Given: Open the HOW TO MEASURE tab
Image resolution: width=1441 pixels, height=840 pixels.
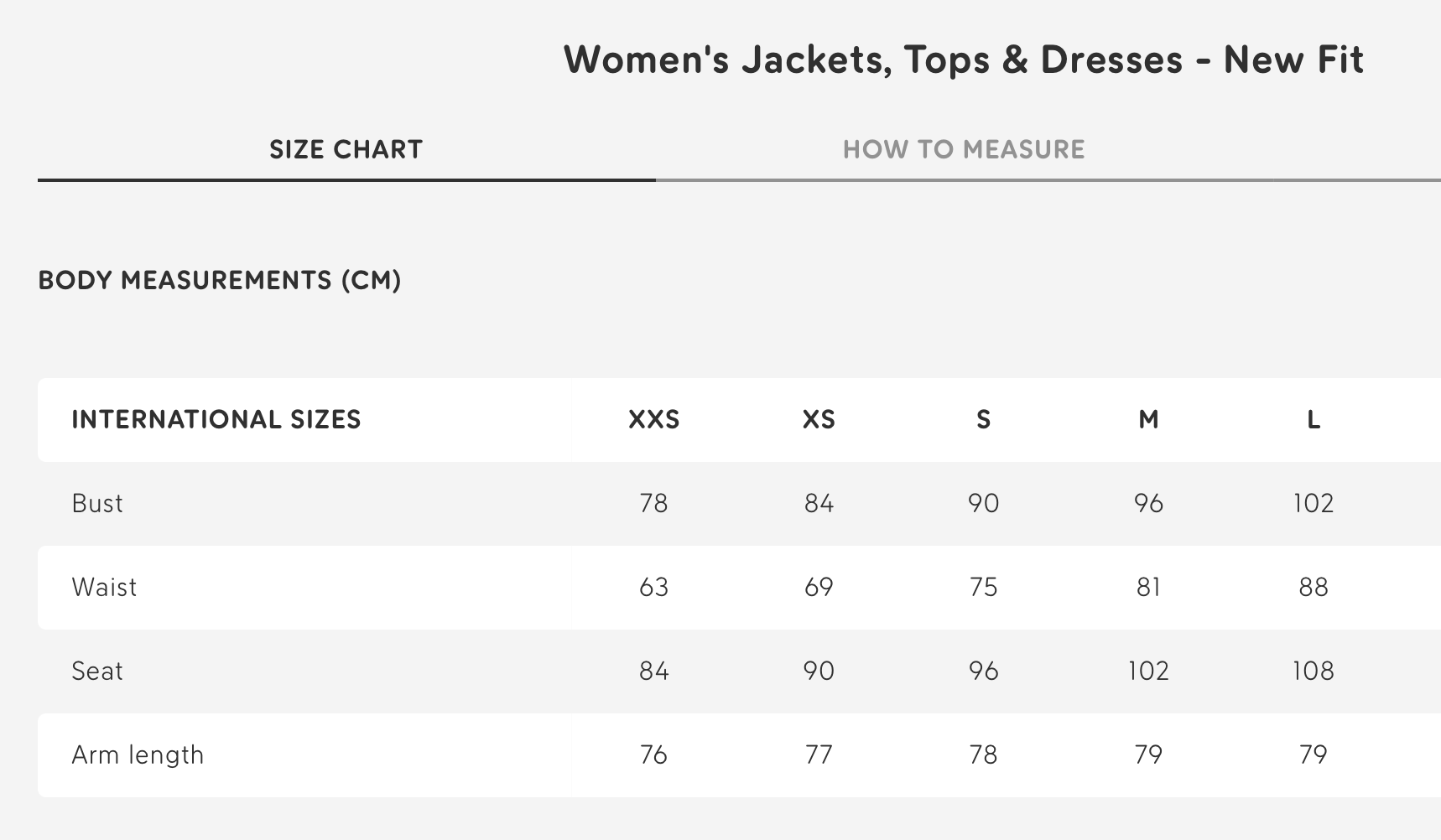Looking at the screenshot, I should (x=964, y=150).
